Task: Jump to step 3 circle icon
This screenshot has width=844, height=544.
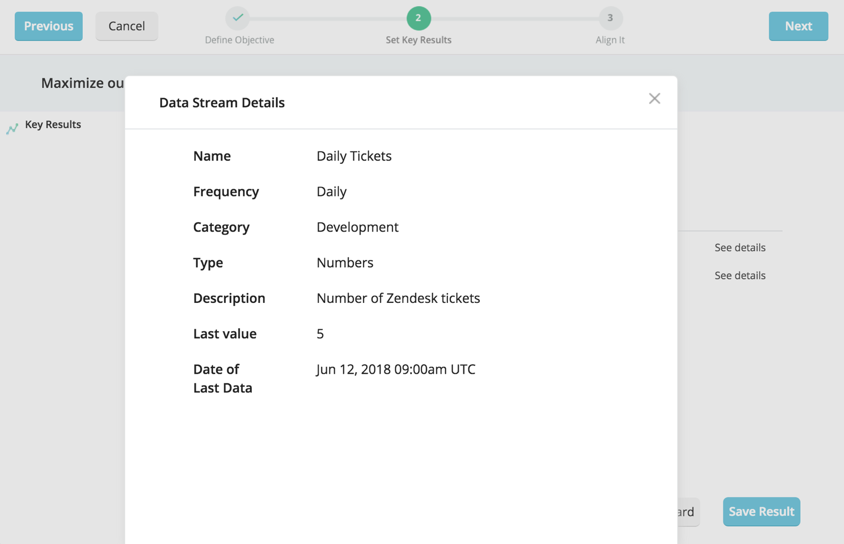Action: pyautogui.click(x=610, y=18)
